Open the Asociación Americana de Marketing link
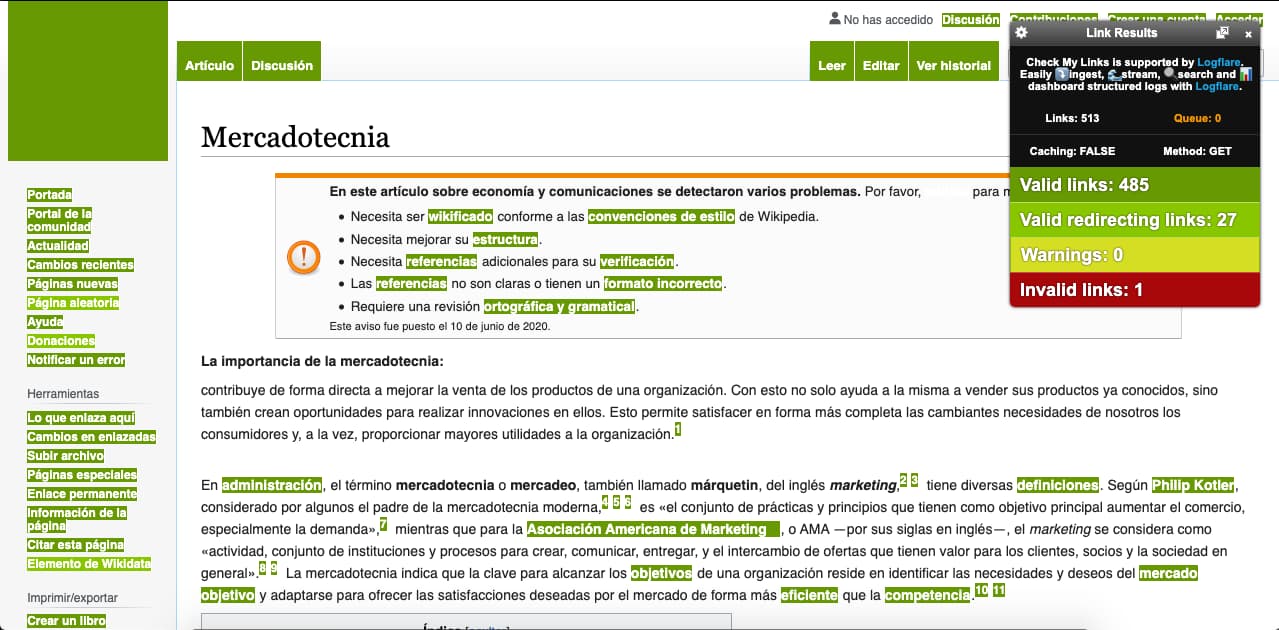Image resolution: width=1279 pixels, height=630 pixels. pyautogui.click(x=651, y=529)
